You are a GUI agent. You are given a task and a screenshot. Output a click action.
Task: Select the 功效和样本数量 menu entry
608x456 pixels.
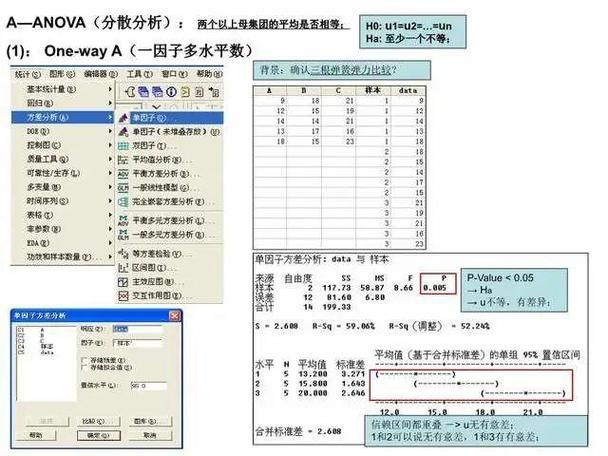62,257
